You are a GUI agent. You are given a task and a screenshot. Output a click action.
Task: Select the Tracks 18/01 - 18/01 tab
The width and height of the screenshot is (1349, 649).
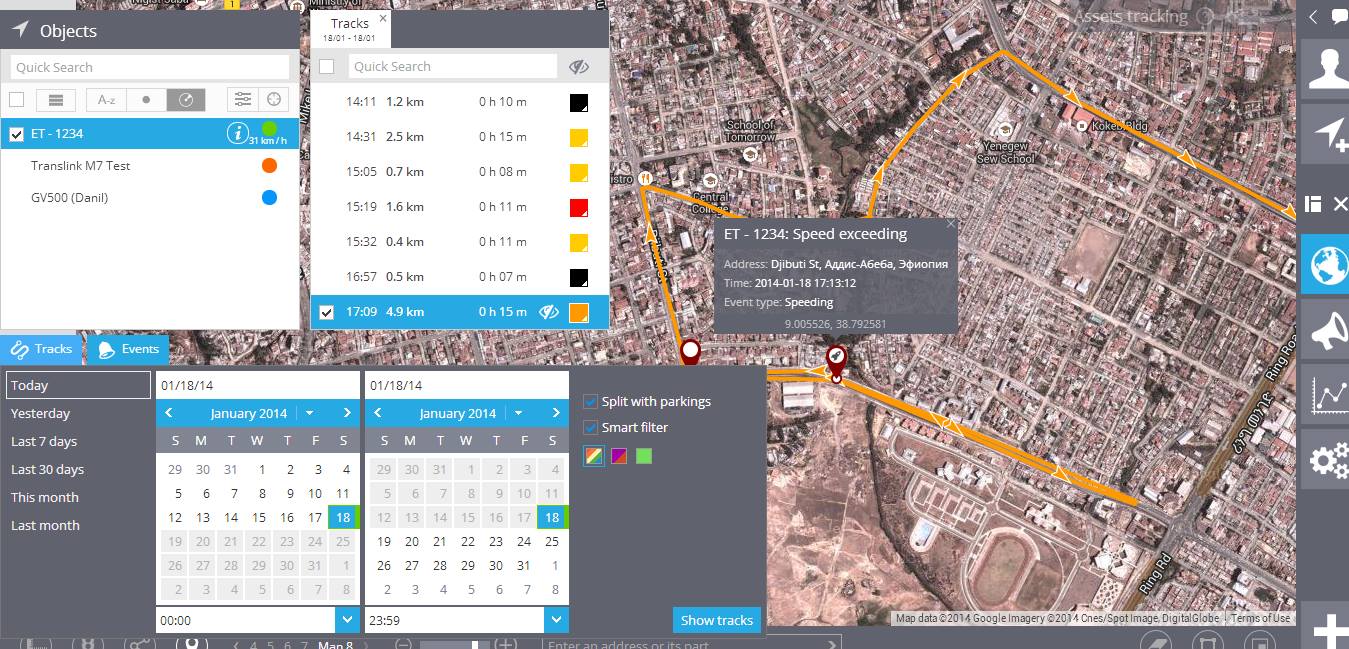pos(350,29)
